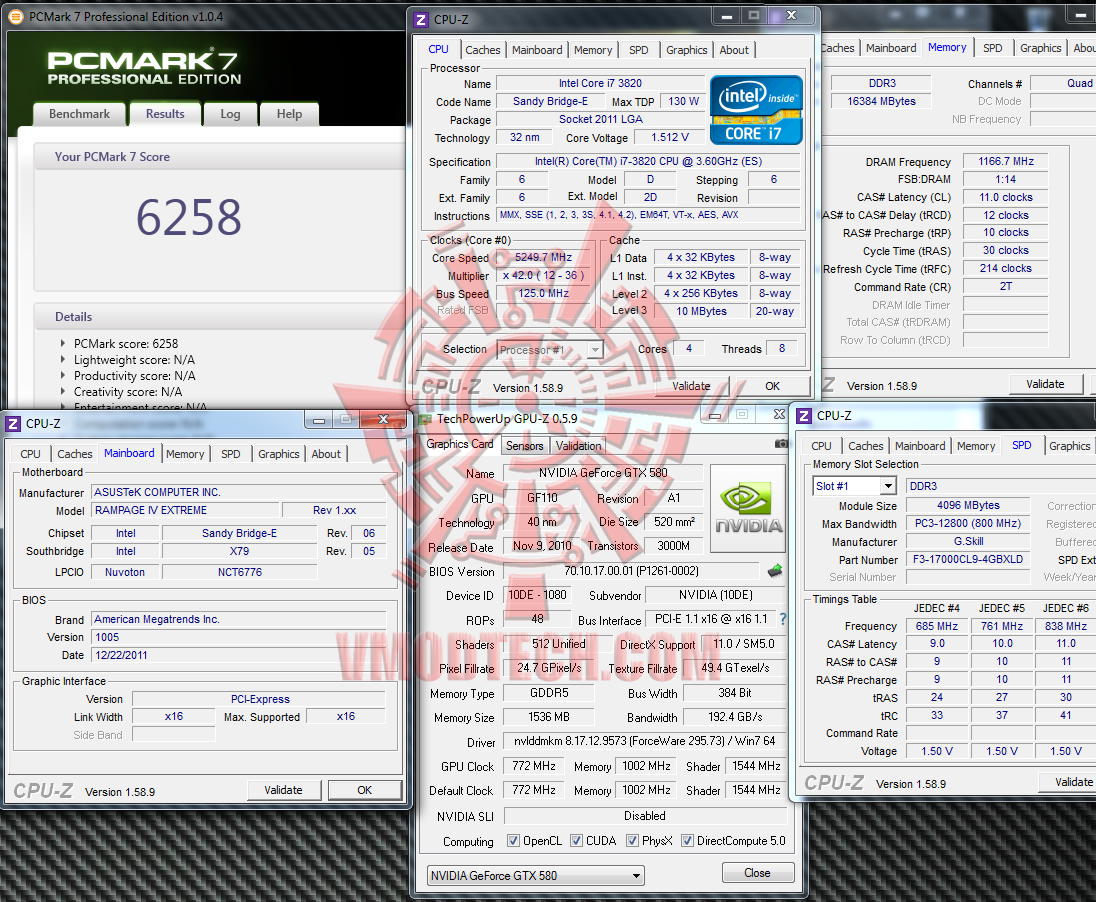Click the GPU-Z Driver version field
The image size is (1096, 902).
(x=644, y=741)
